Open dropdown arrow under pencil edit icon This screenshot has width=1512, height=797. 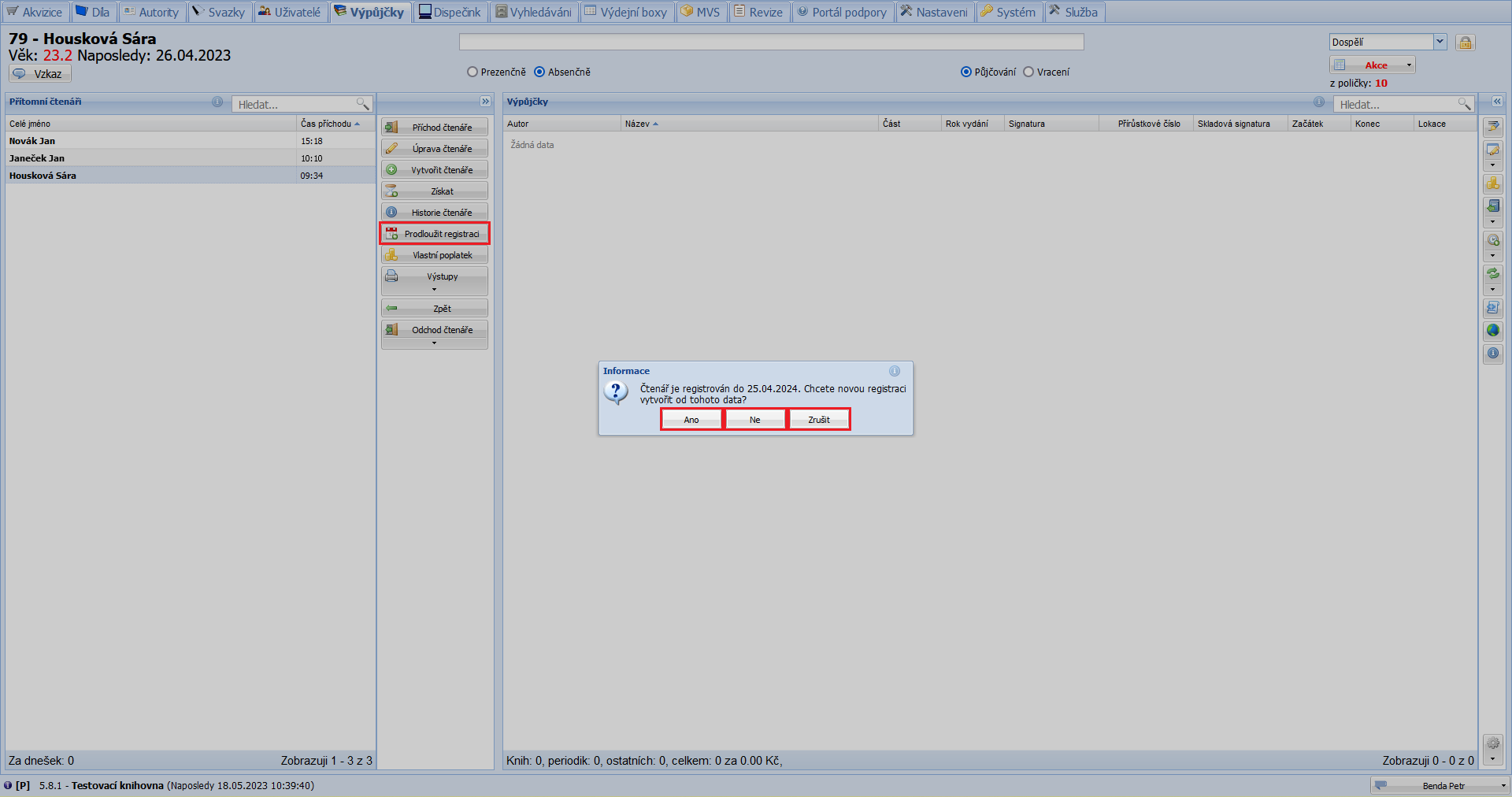[x=1492, y=165]
